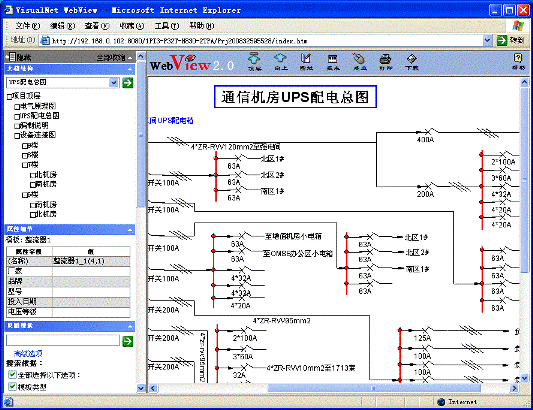Image resolution: width=533 pixels, height=410 pixels.
Task: Click the Internet zone globe icon
Action: pos(441,402)
